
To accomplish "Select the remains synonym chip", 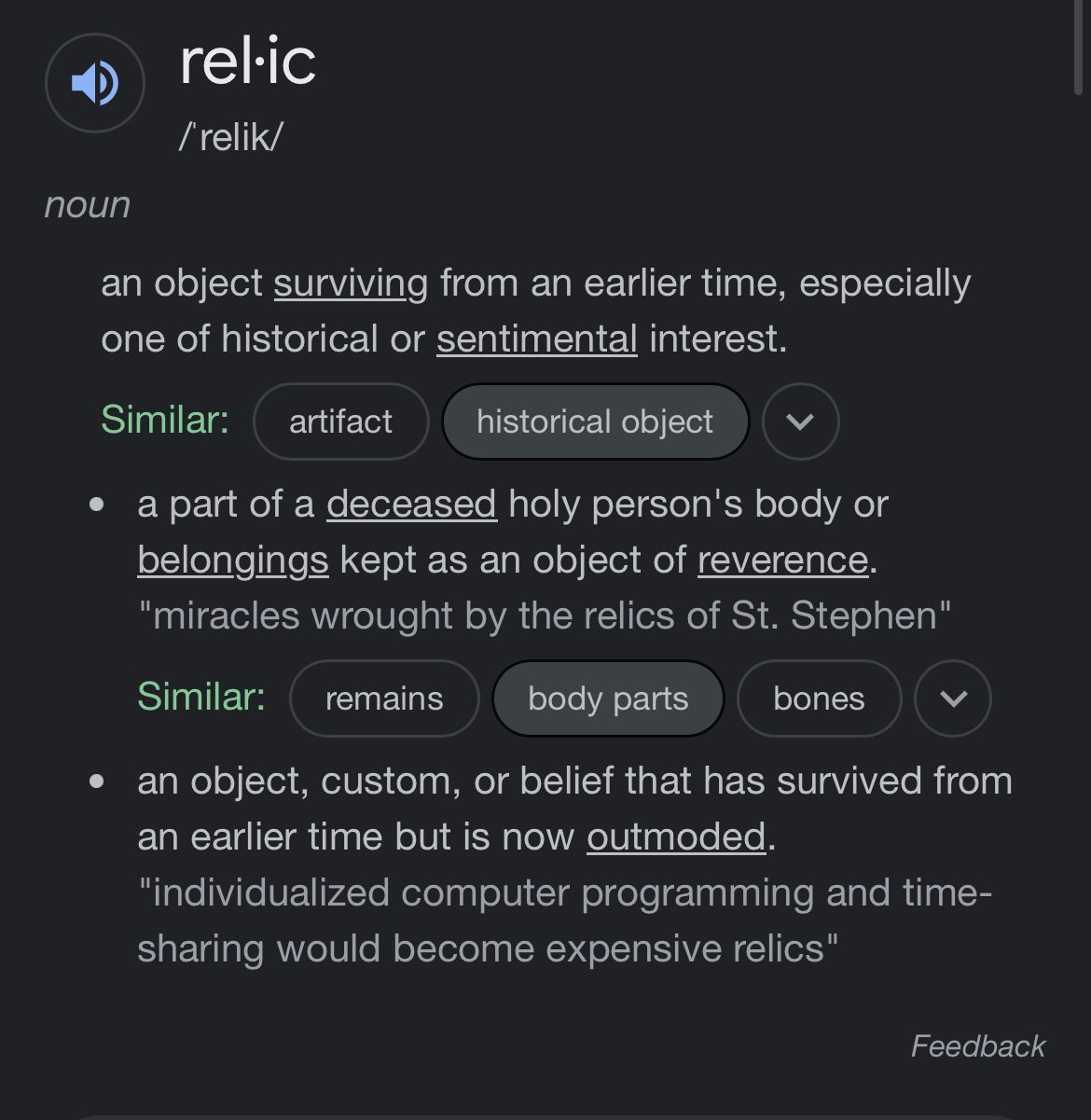I will 384,698.
